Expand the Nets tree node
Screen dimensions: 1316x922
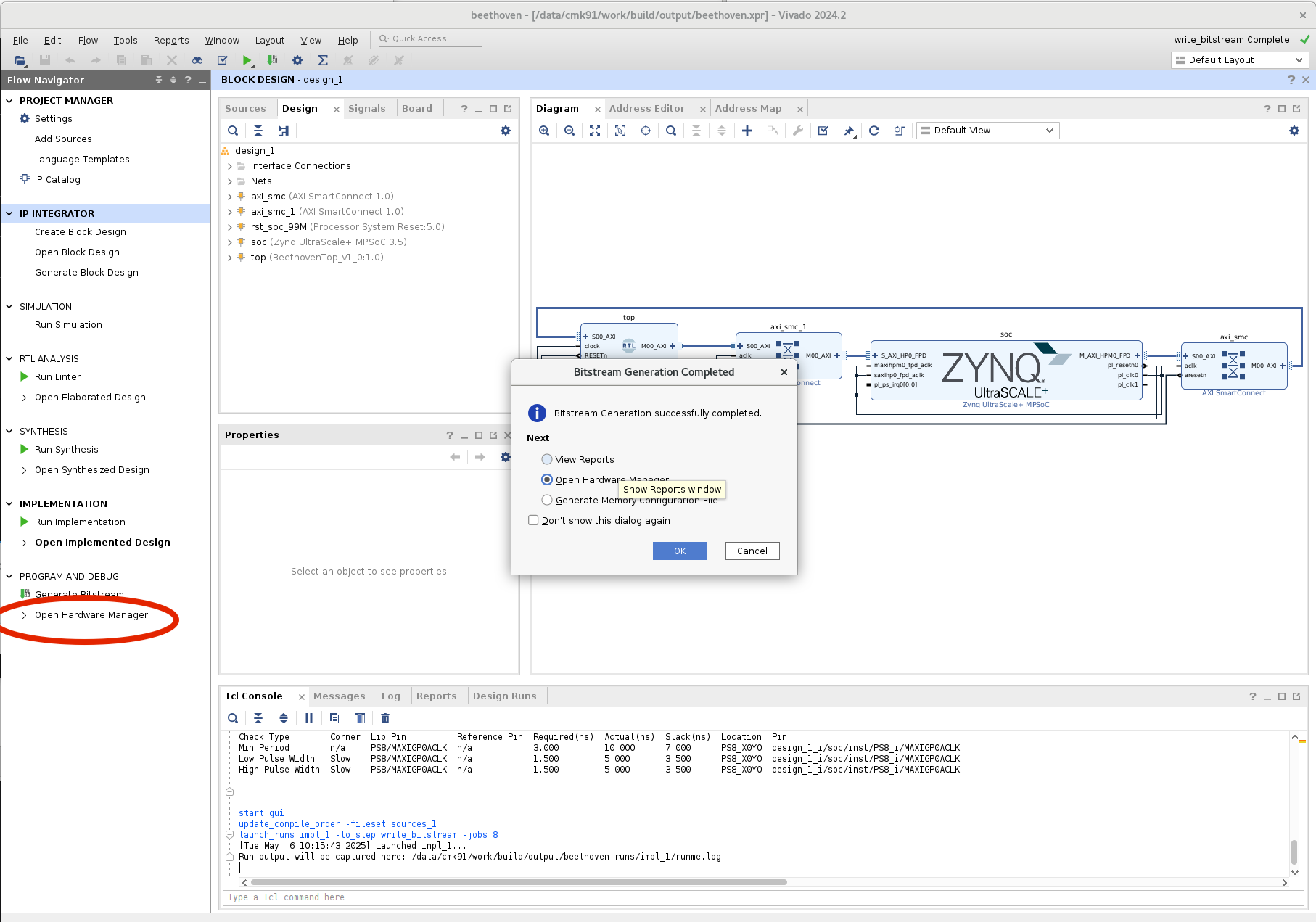(x=230, y=181)
